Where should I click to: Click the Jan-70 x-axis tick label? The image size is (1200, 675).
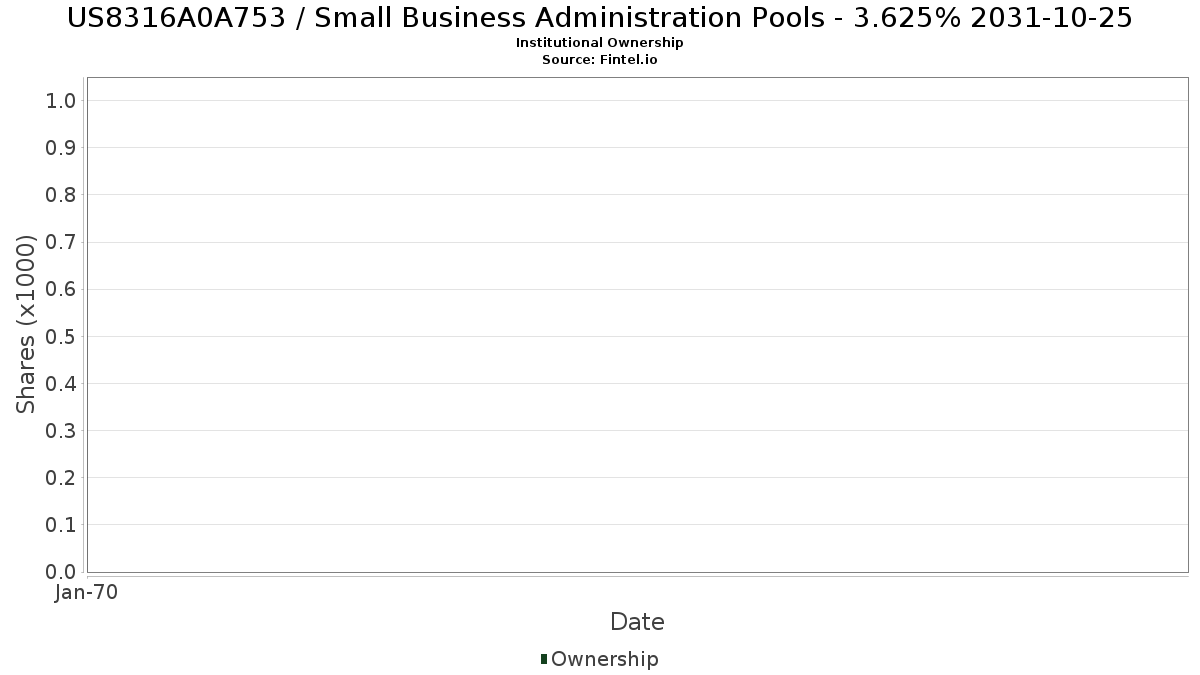click(87, 592)
